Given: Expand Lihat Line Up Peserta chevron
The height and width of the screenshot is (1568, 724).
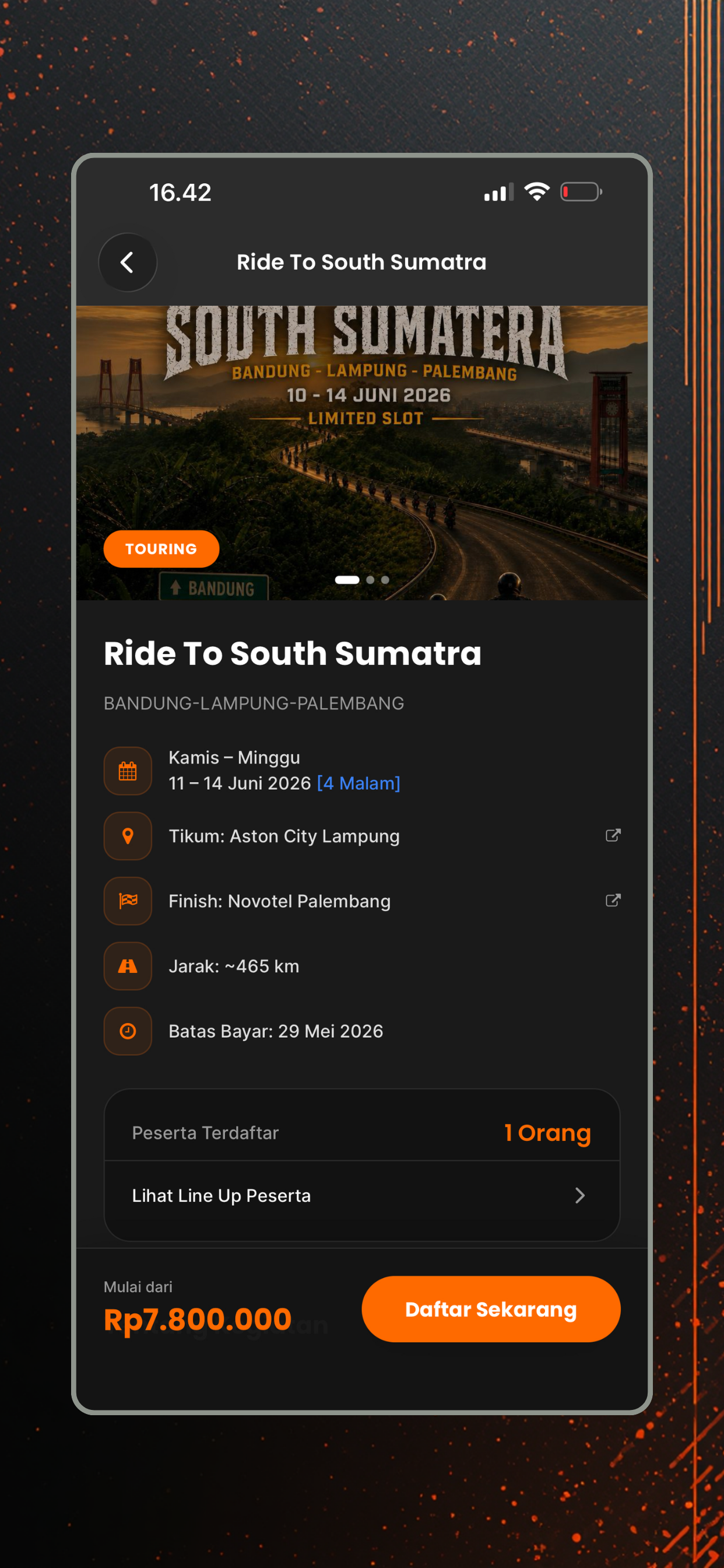Looking at the screenshot, I should [580, 1195].
